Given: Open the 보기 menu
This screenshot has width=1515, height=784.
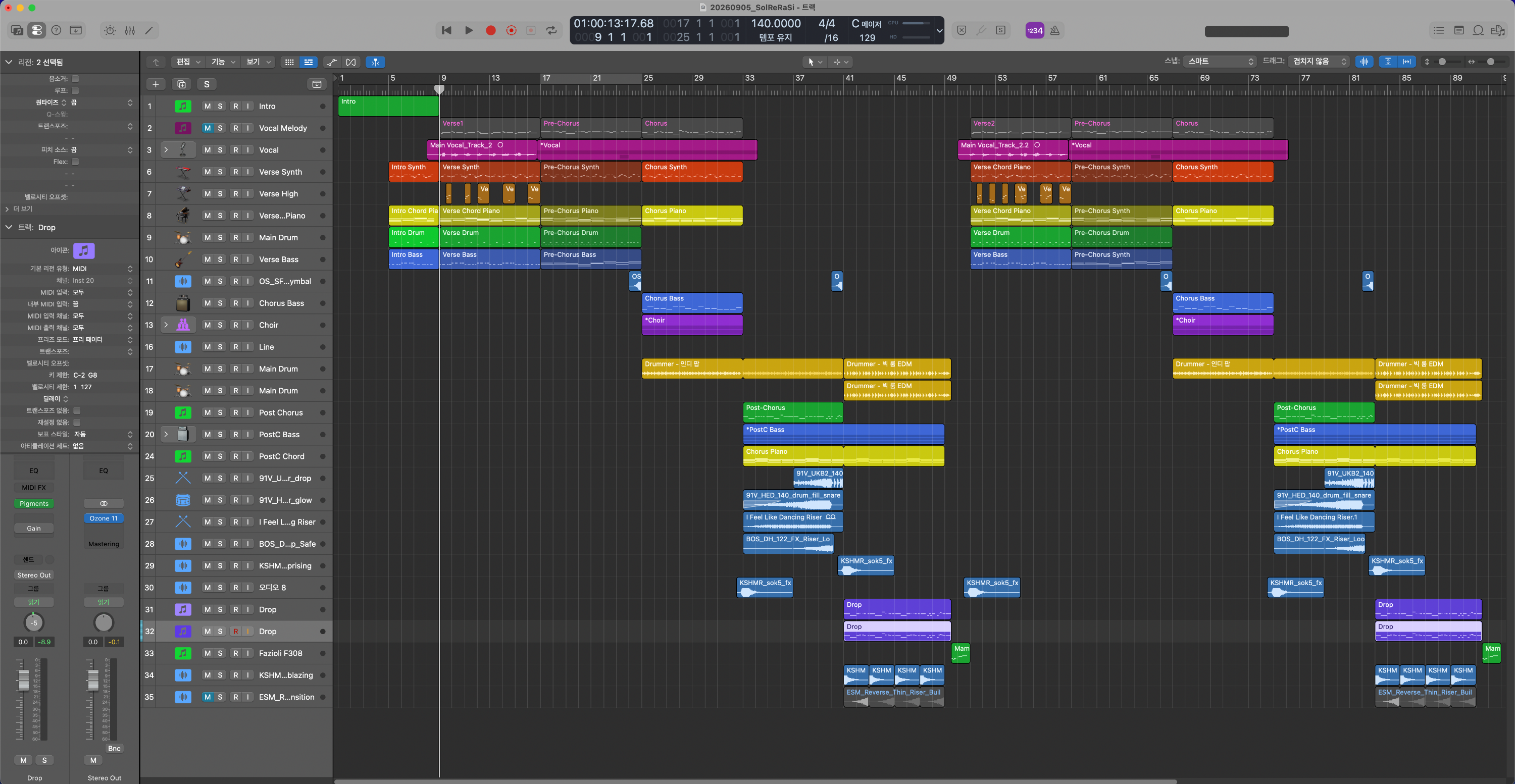Looking at the screenshot, I should point(258,62).
